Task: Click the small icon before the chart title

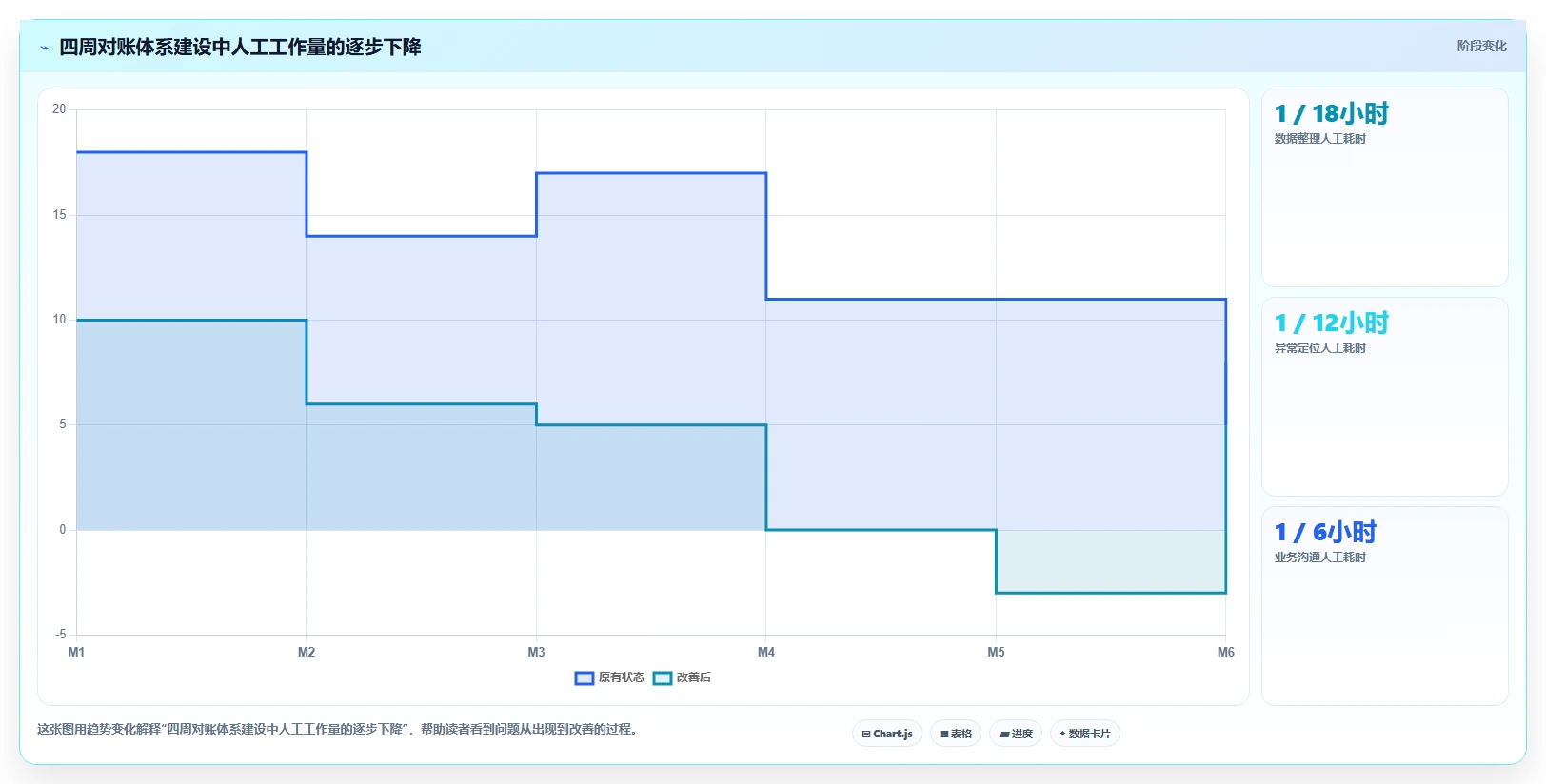Action: 45,48
